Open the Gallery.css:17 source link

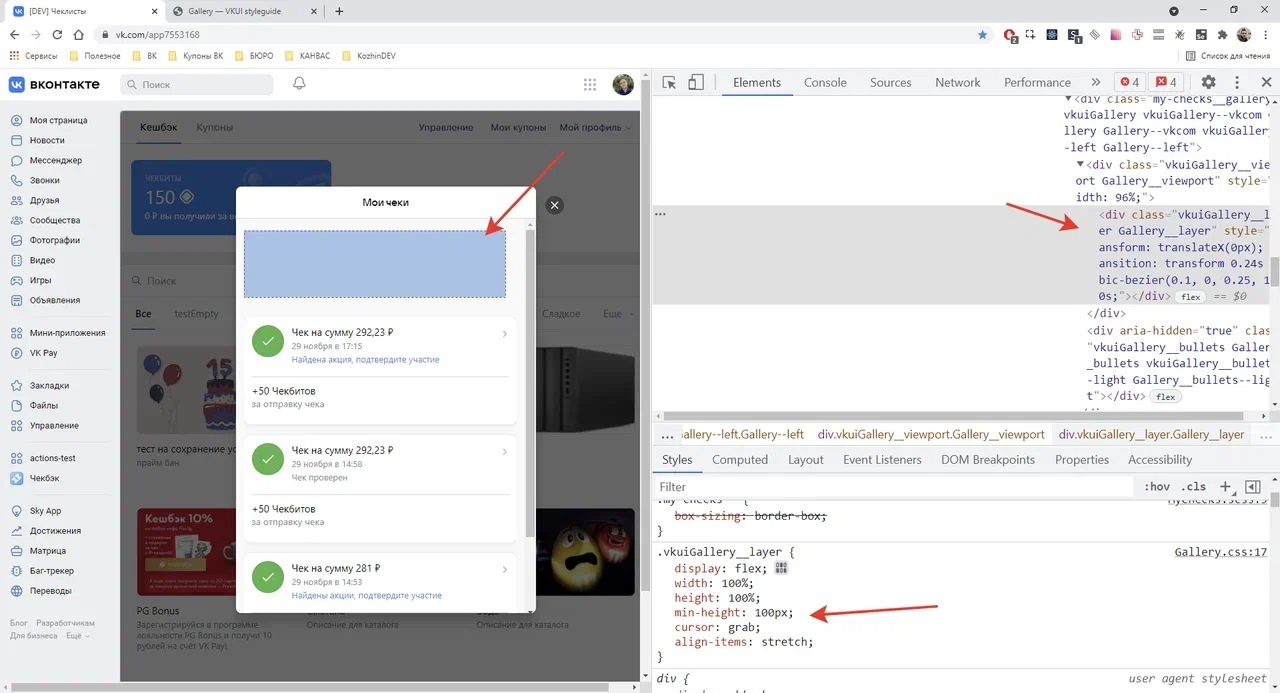[x=1220, y=552]
